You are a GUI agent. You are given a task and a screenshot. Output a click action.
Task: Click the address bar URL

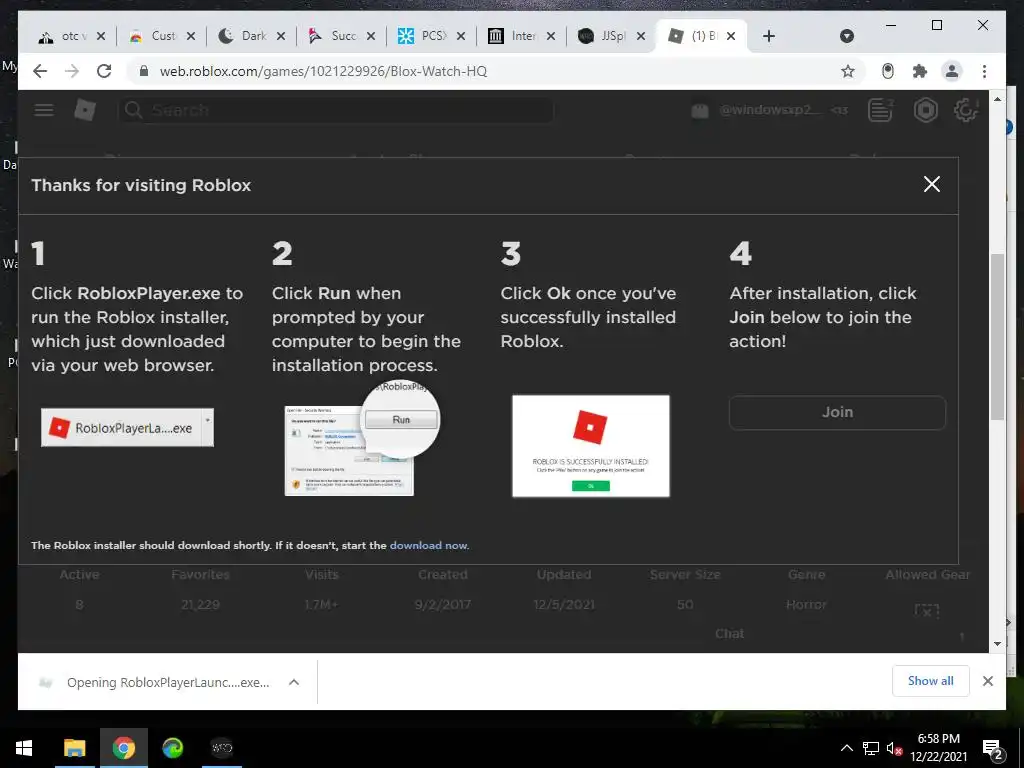click(x=323, y=71)
